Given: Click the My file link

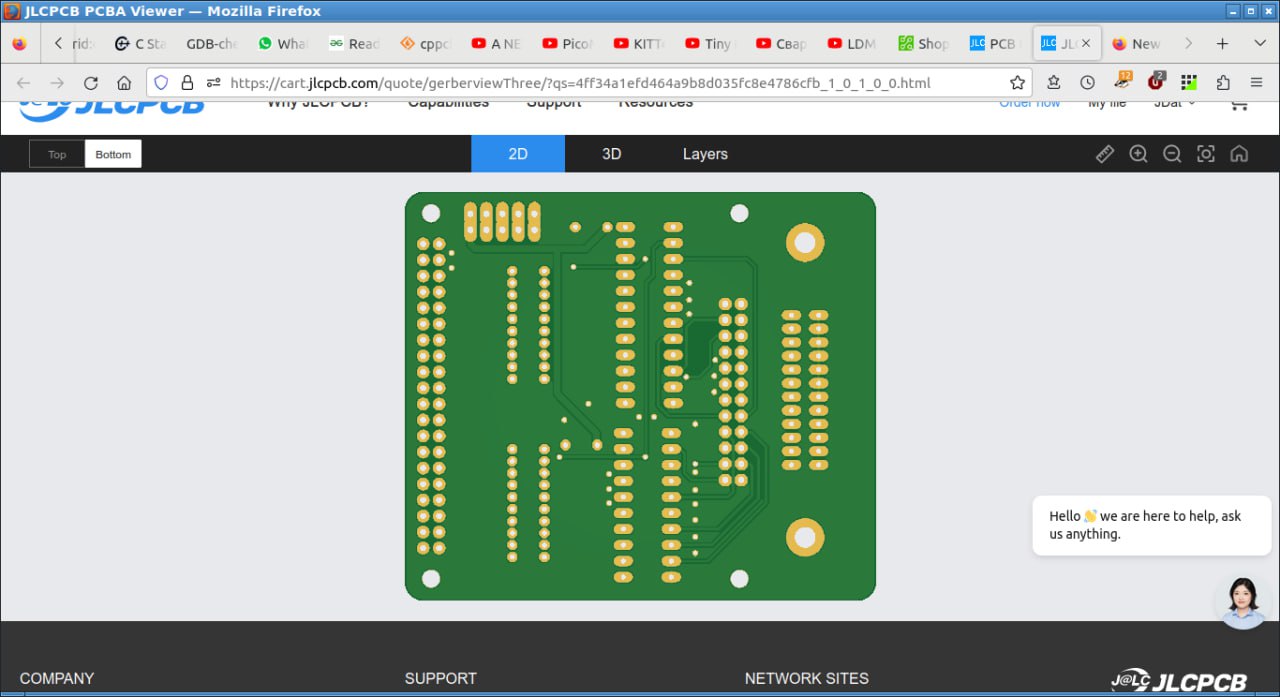Looking at the screenshot, I should pyautogui.click(x=1107, y=103).
